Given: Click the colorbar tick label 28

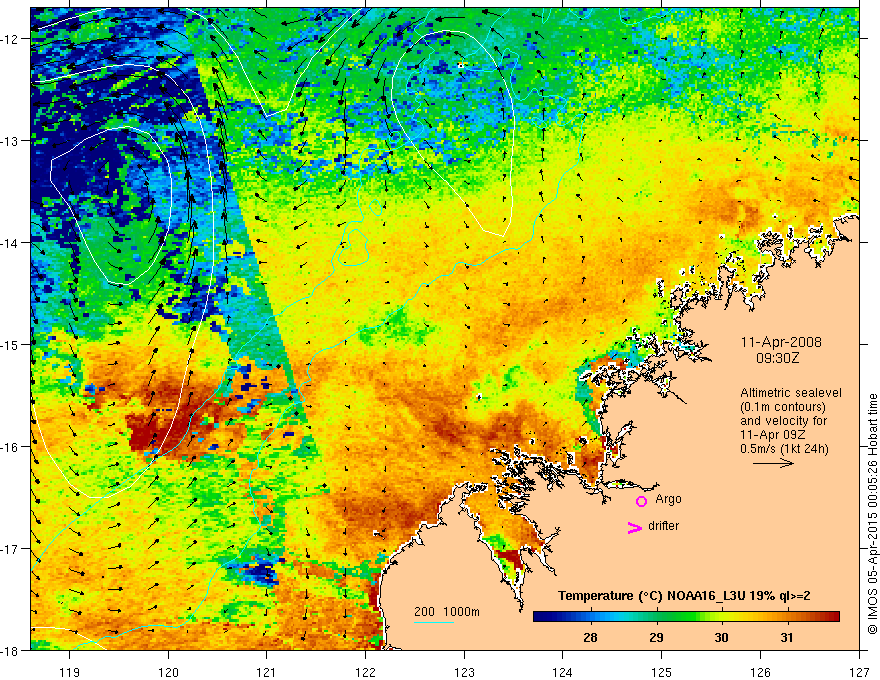Looking at the screenshot, I should [x=590, y=637].
